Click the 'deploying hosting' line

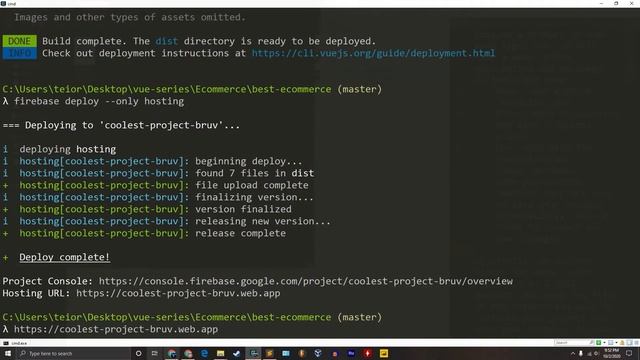pos(68,149)
